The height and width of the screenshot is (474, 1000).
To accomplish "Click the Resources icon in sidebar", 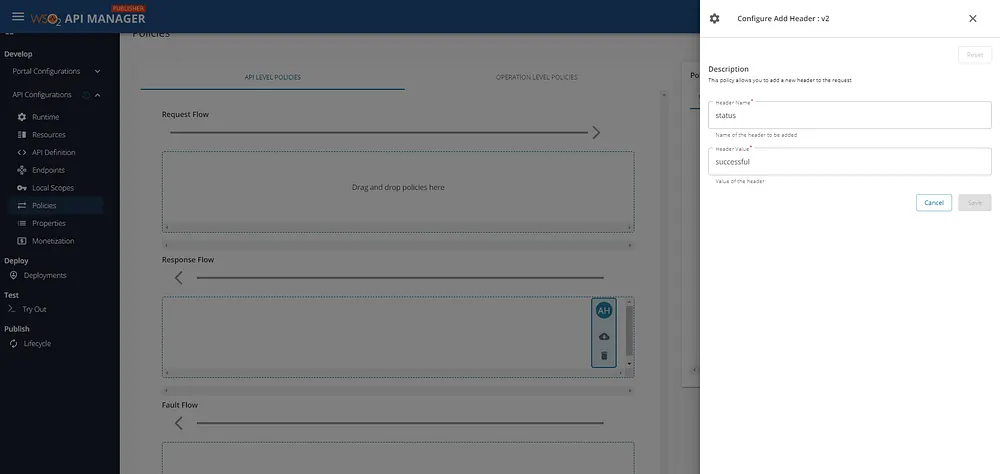I will coord(22,135).
